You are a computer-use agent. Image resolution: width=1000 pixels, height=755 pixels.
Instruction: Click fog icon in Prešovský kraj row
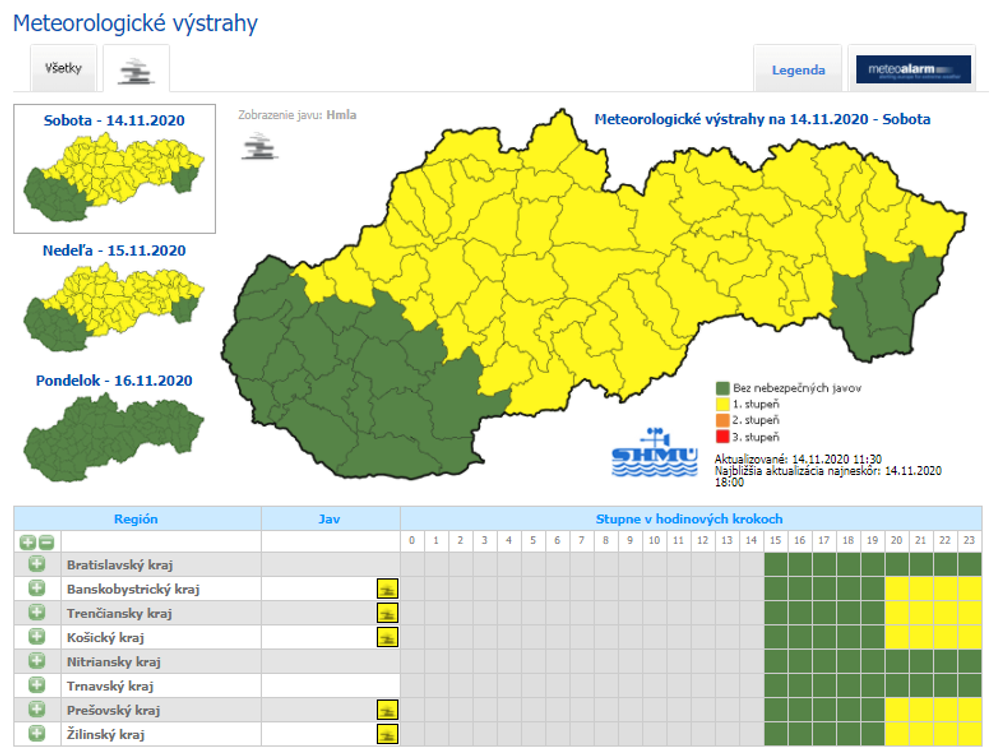coord(387,710)
